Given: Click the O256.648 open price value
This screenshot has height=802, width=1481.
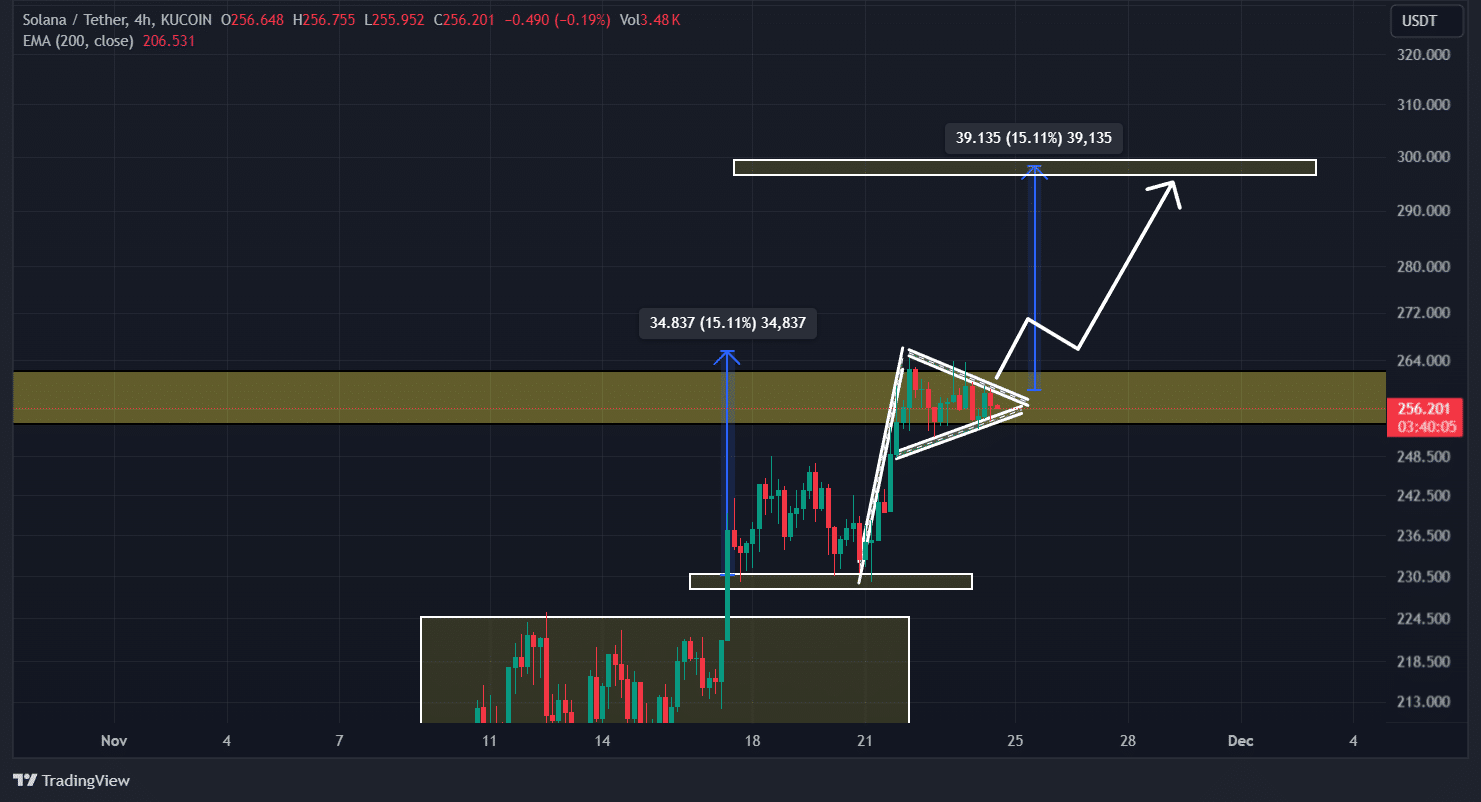Looking at the screenshot, I should [x=254, y=20].
